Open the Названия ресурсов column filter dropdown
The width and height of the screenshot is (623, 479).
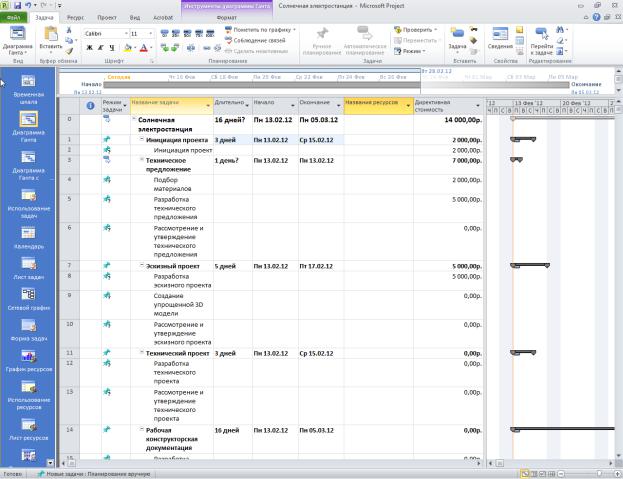tap(408, 106)
